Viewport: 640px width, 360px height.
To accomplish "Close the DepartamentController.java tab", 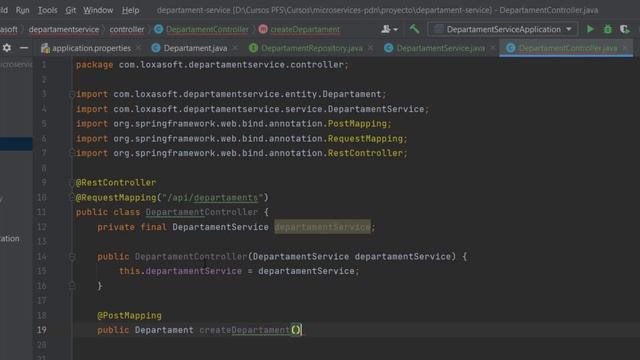I will 625,48.
